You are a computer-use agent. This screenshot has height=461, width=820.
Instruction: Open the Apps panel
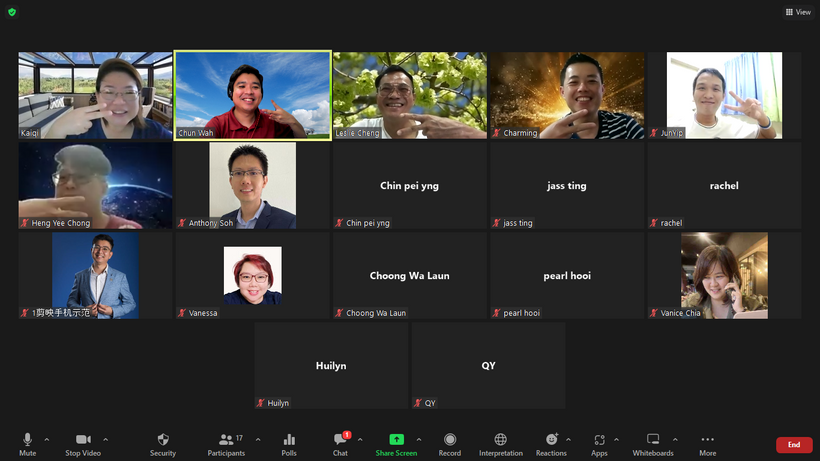click(599, 444)
